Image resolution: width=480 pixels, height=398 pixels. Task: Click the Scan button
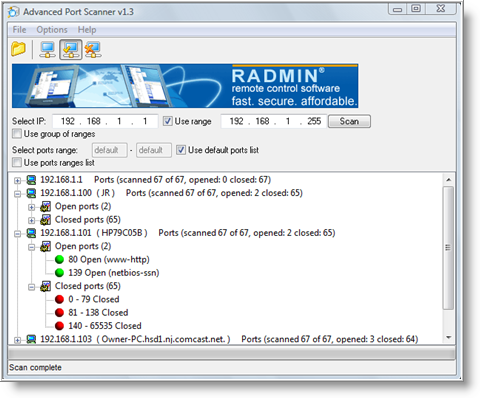[349, 121]
